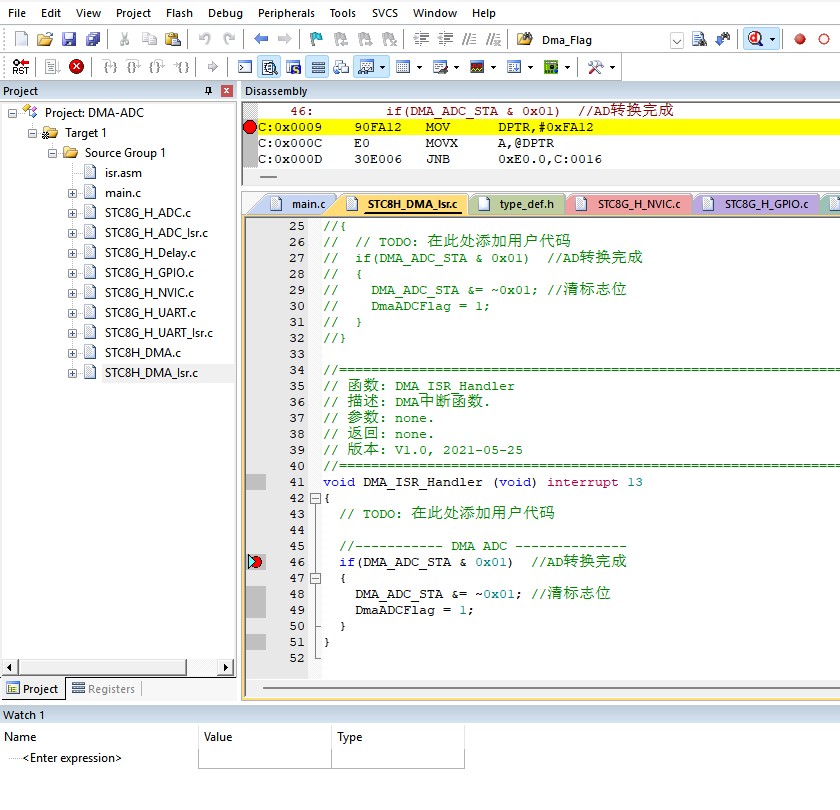Select the Project panel tab
The height and width of the screenshot is (810, 840).
click(33, 688)
